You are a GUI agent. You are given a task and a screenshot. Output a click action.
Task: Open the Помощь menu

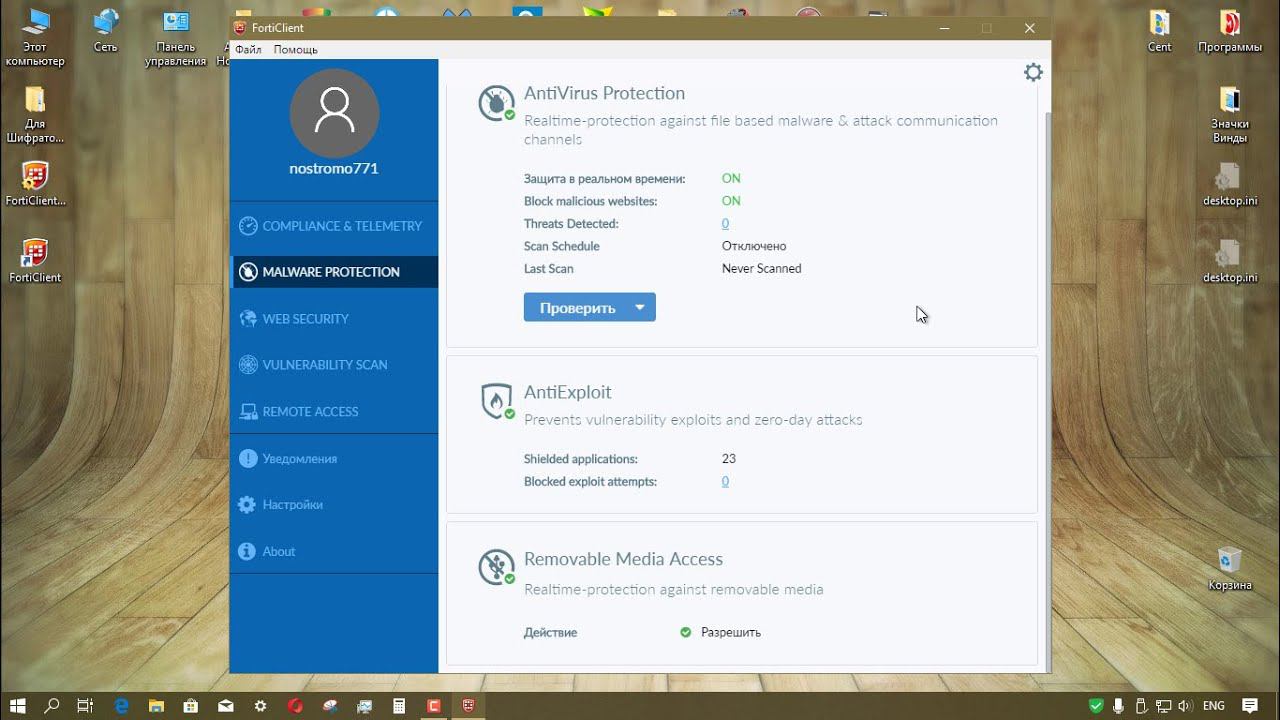coord(295,49)
